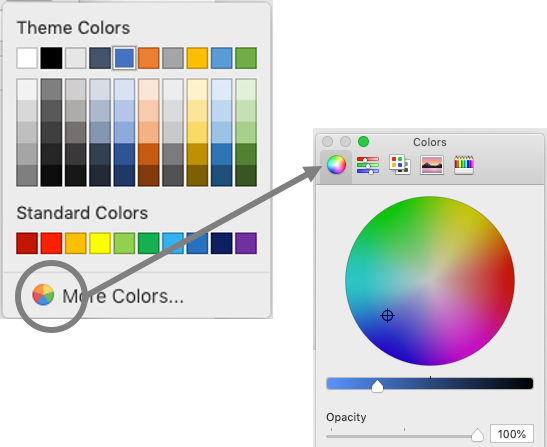The height and width of the screenshot is (447, 547).
Task: Select the light gray theme color swatch
Action: 76,58
